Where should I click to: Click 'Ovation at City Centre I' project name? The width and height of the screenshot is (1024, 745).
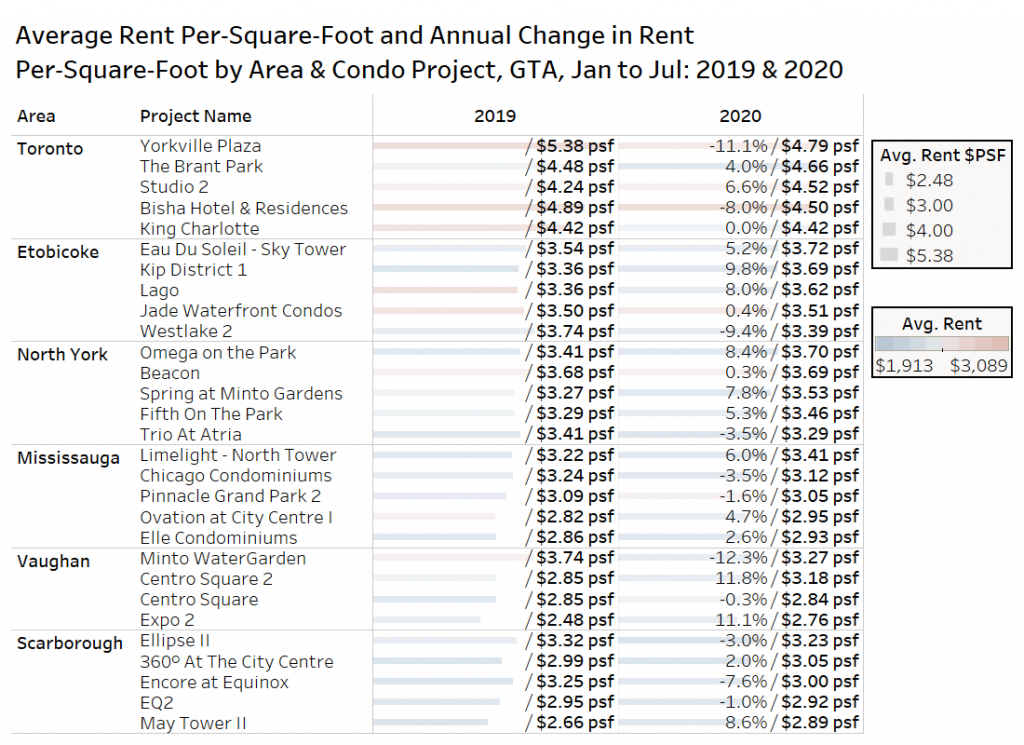click(236, 517)
